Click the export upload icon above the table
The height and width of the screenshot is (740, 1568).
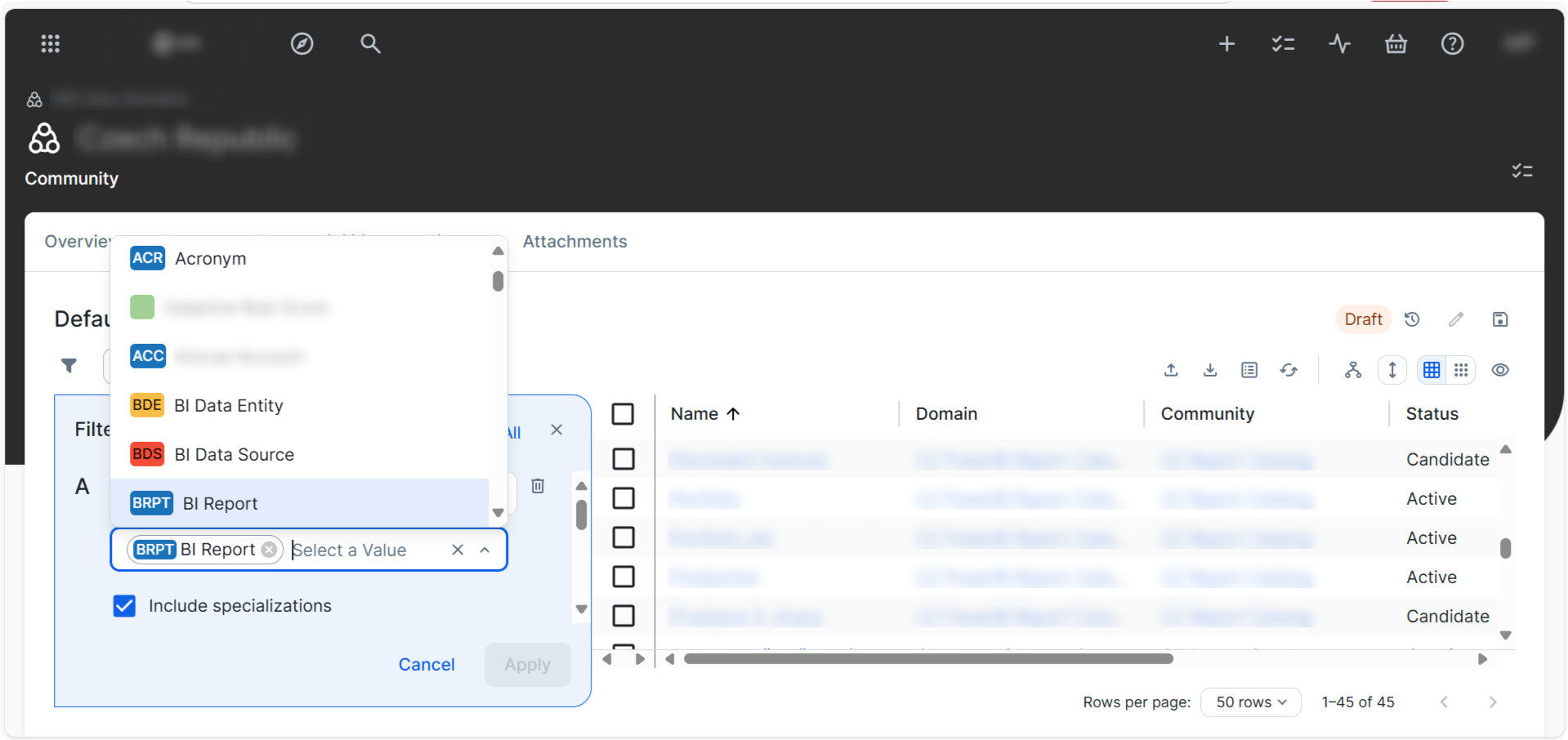[1170, 369]
